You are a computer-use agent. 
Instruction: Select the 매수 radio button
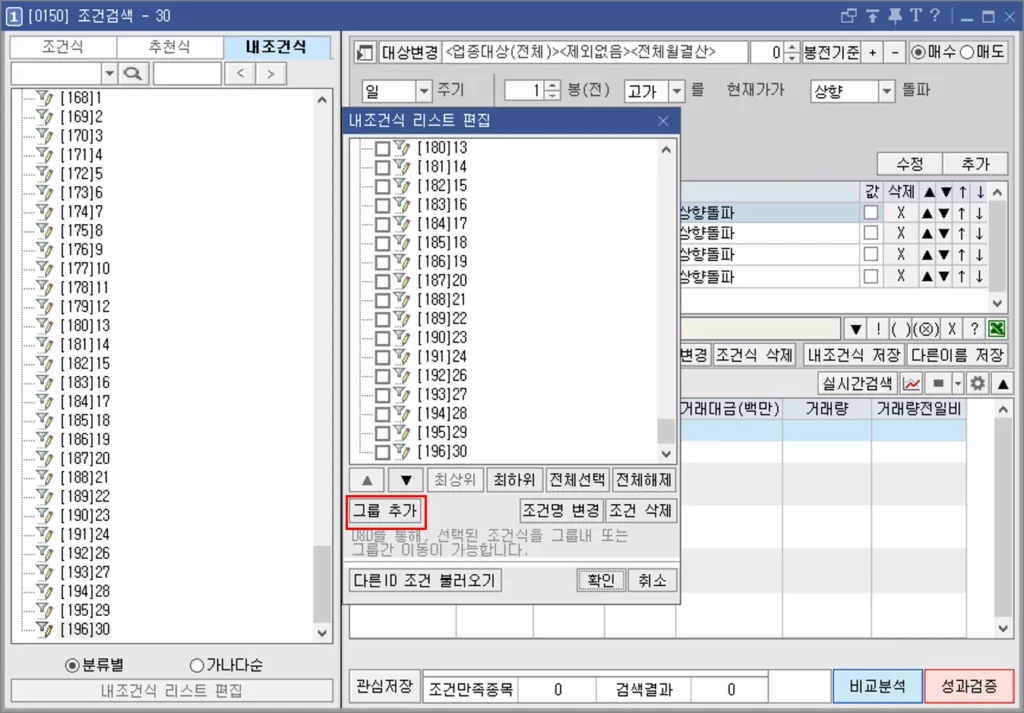coord(918,52)
